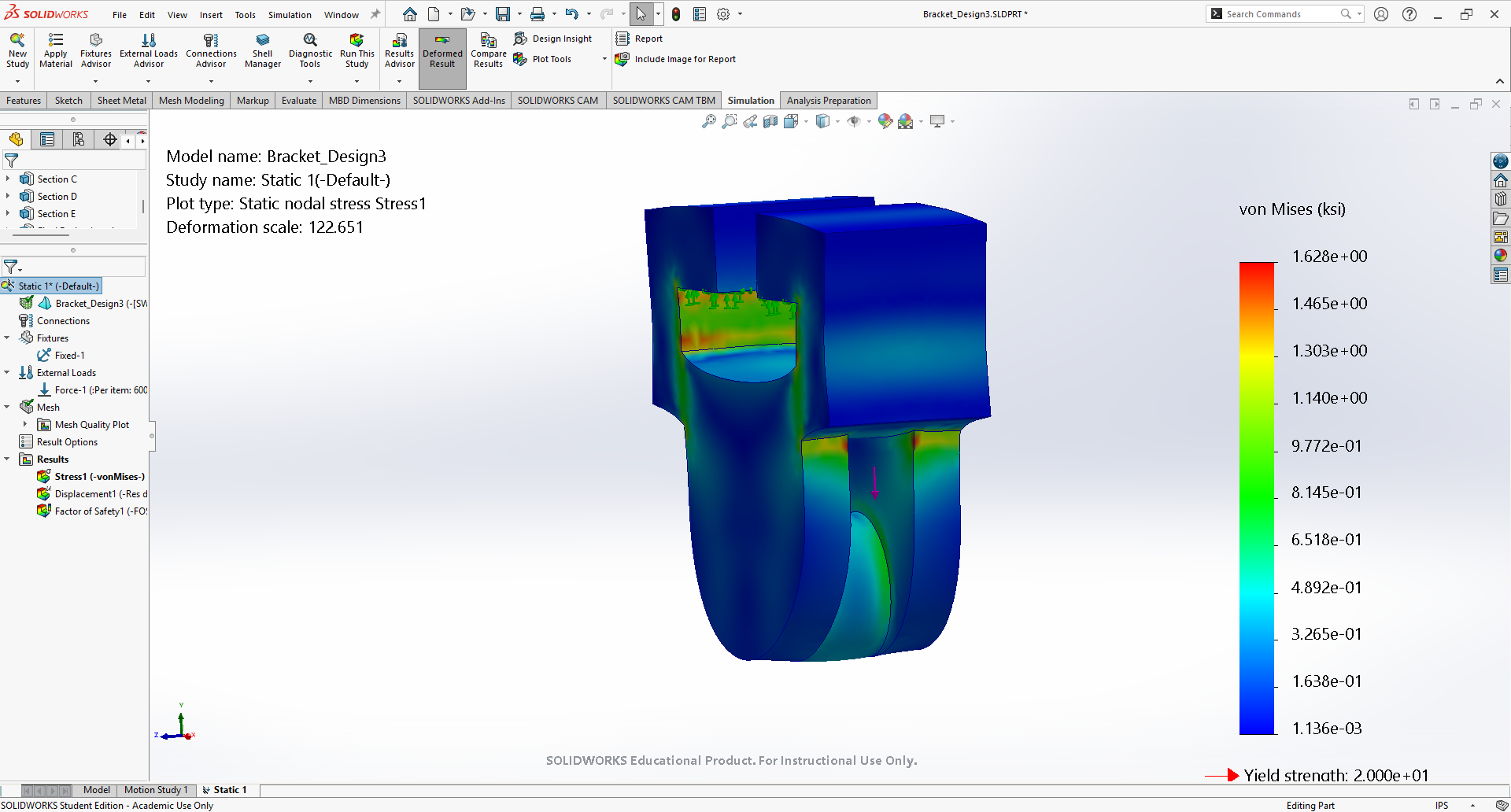Expand the Section C tree item
Viewport: 1511px width, 812px height.
pyautogui.click(x=8, y=179)
